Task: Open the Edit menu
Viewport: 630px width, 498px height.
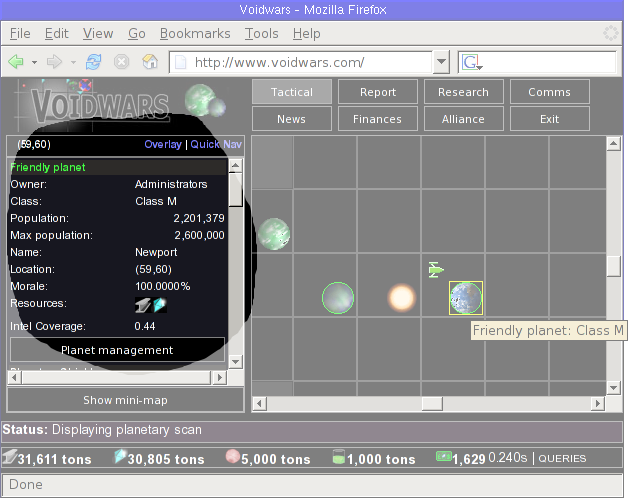Action: click(57, 33)
